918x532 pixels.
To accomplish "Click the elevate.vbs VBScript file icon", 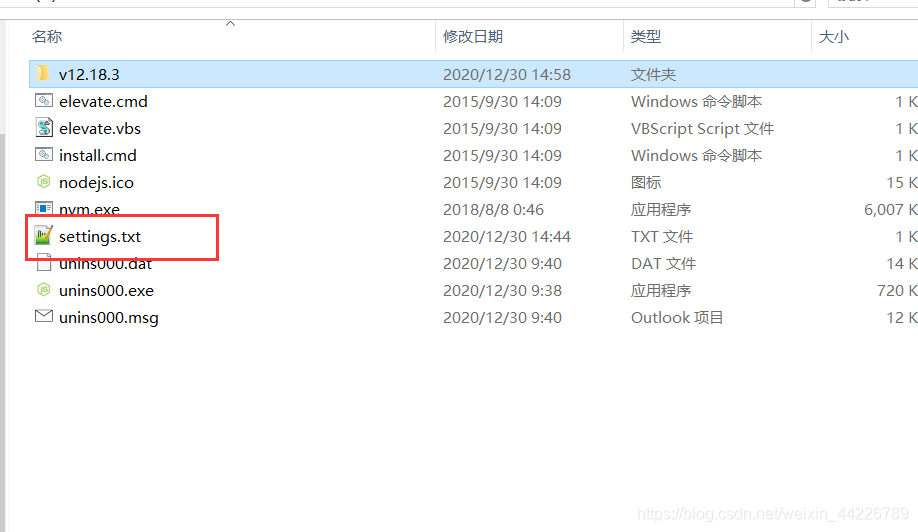I will point(44,128).
